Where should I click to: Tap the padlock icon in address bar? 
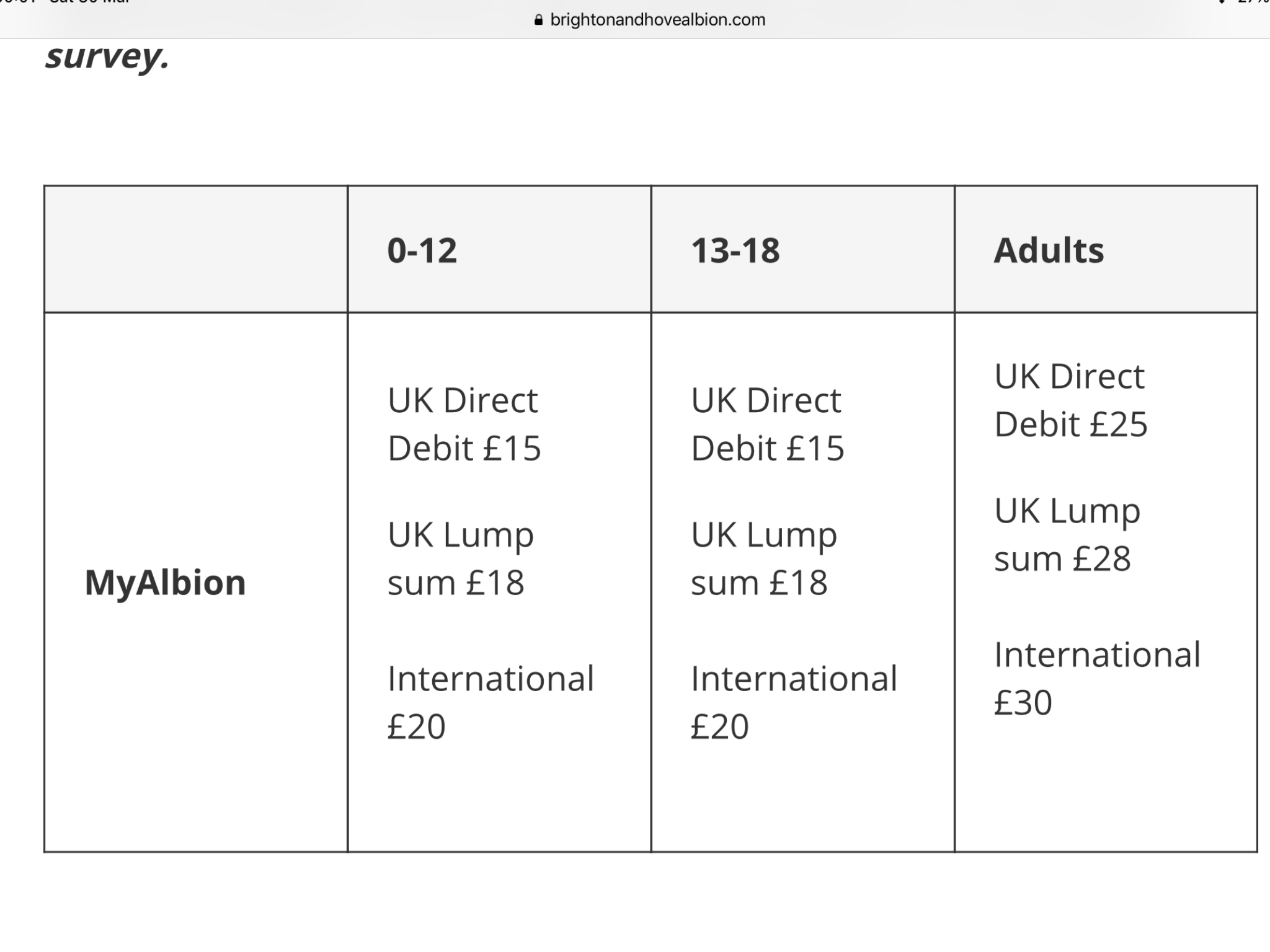tap(538, 20)
